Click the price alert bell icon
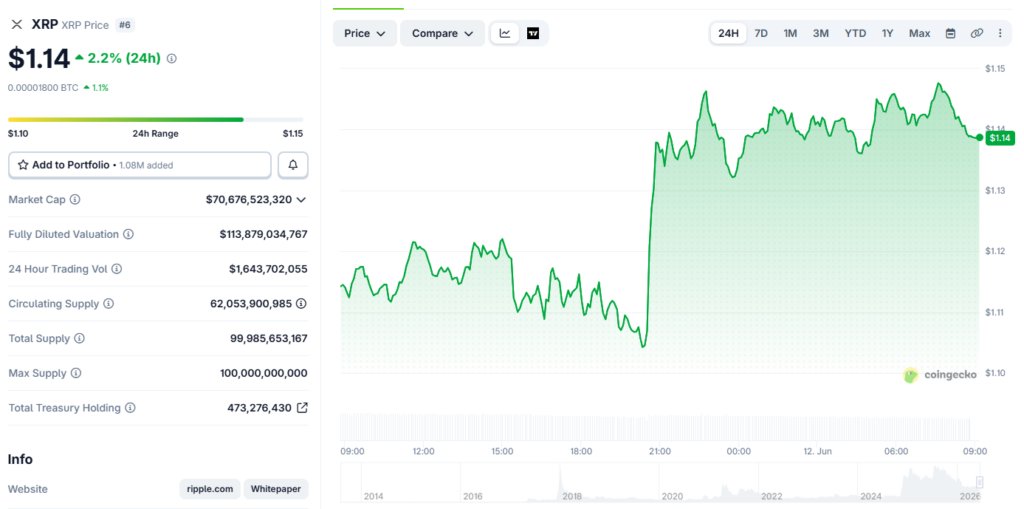The image size is (1024, 509). click(293, 165)
